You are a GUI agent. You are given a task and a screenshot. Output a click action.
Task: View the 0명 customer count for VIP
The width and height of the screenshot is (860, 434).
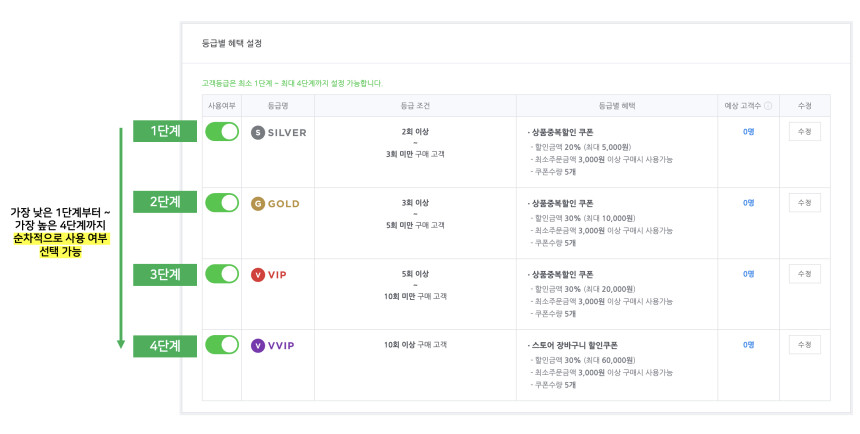(x=749, y=274)
